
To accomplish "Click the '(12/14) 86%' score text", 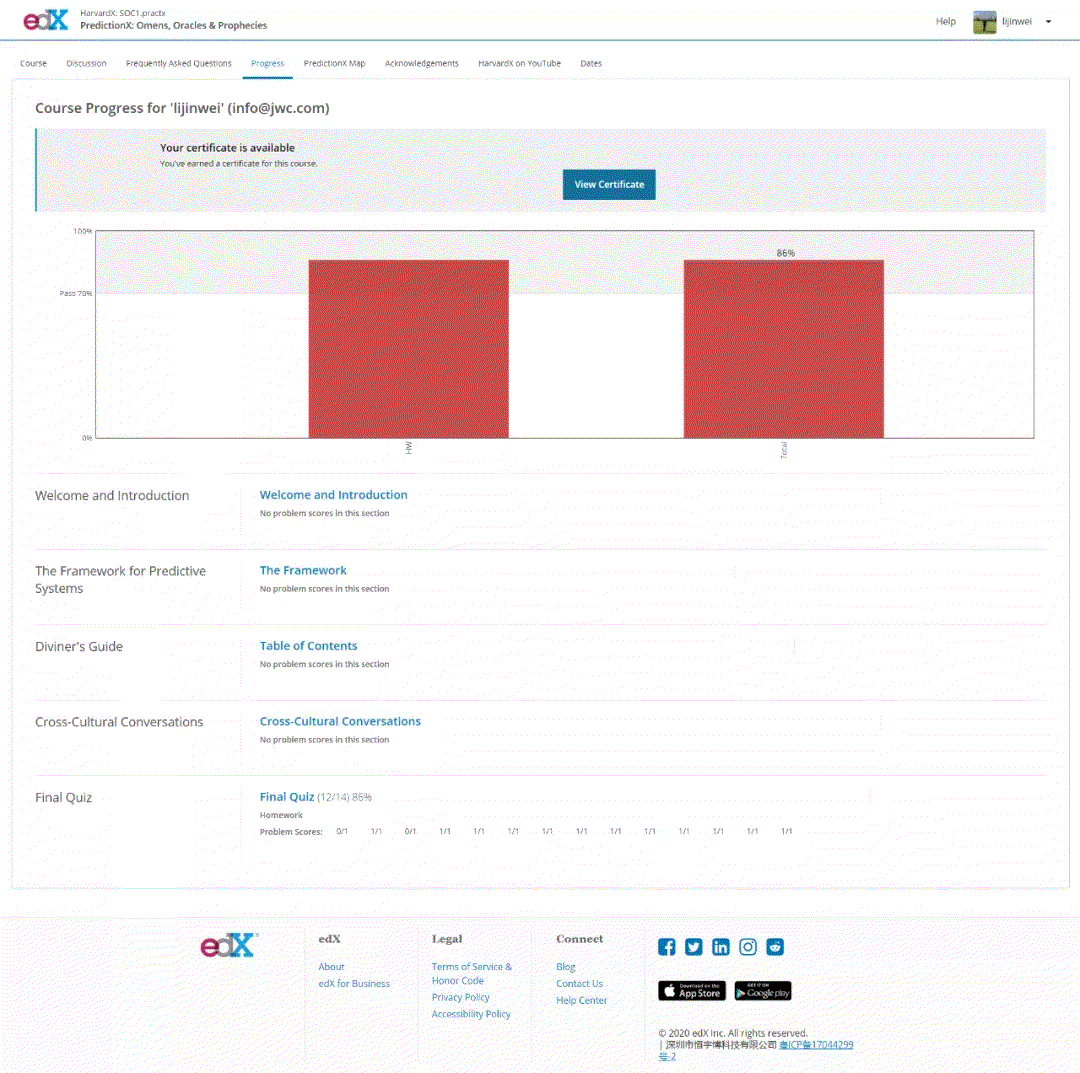I will pyautogui.click(x=344, y=797).
